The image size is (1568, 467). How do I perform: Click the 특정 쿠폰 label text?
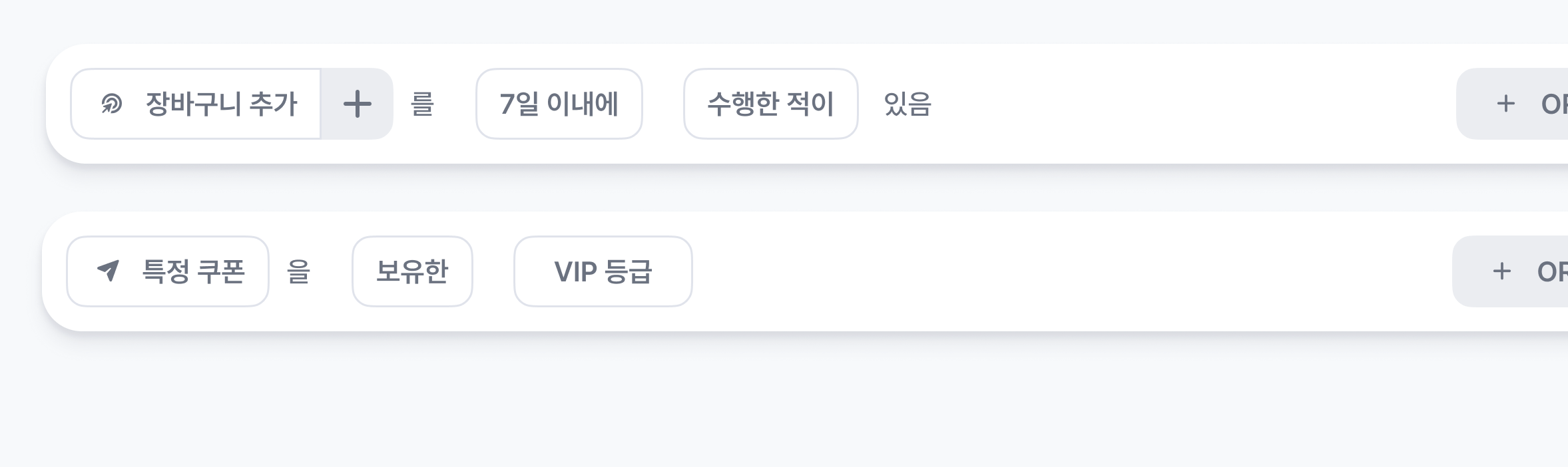(x=193, y=271)
